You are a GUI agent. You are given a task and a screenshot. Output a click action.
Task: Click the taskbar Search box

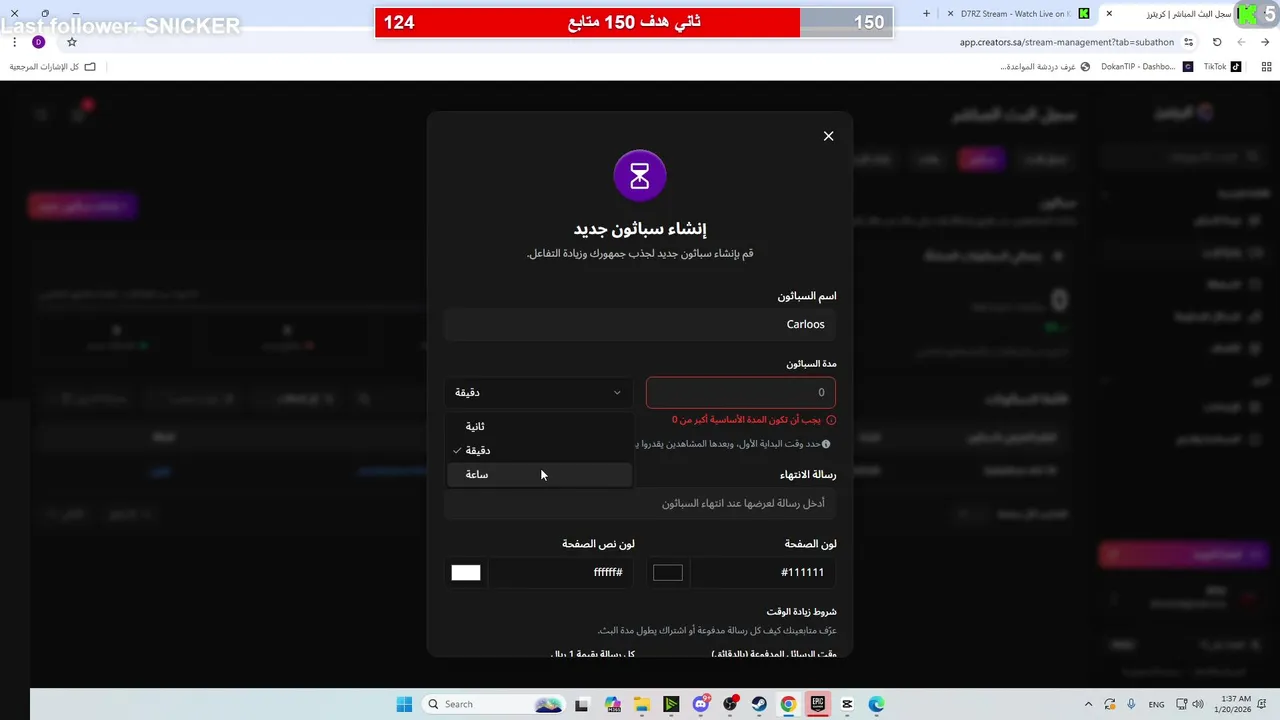[494, 704]
